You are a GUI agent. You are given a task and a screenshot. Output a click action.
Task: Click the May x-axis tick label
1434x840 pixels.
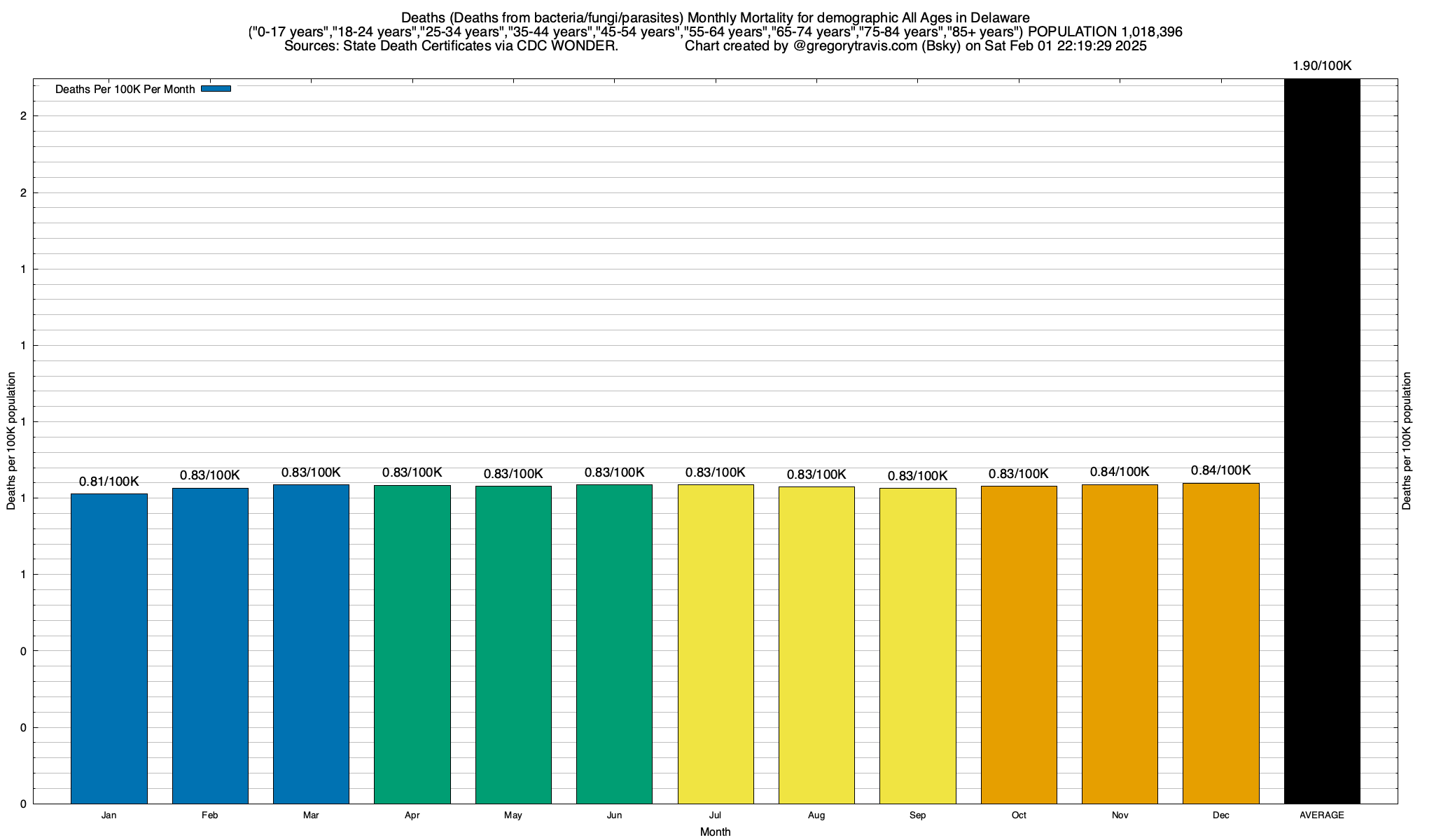(x=513, y=815)
